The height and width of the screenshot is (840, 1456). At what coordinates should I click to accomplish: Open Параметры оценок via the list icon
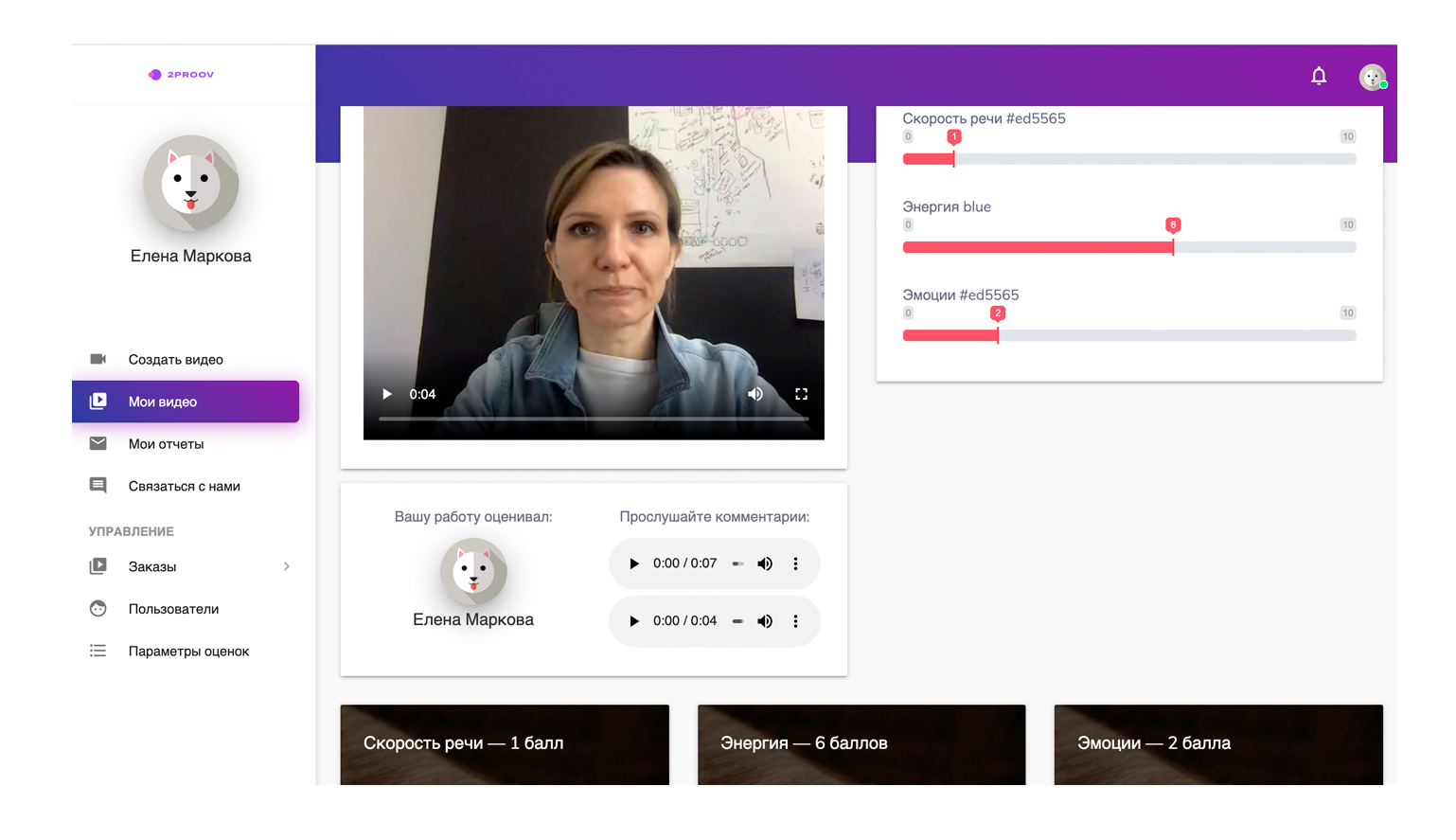point(98,651)
